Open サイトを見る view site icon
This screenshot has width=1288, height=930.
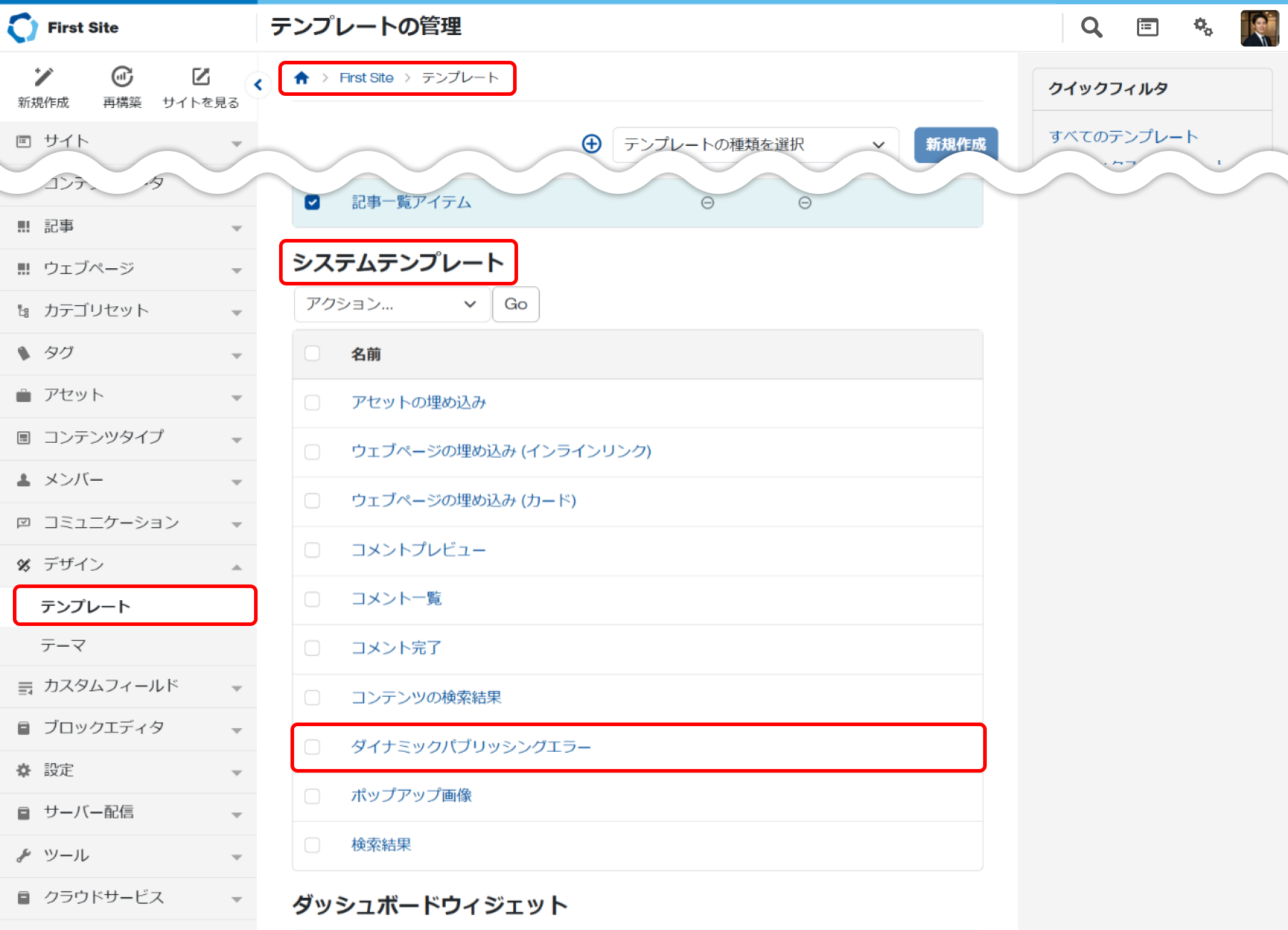(201, 77)
